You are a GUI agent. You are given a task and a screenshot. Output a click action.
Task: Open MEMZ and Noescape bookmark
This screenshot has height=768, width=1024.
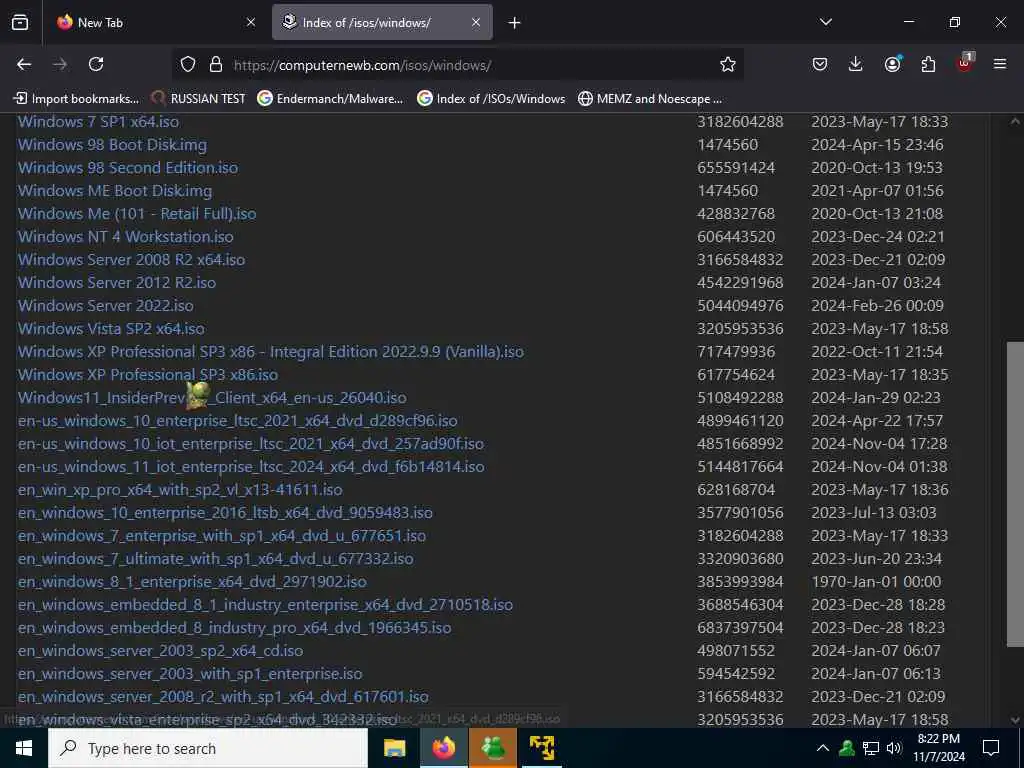(650, 99)
